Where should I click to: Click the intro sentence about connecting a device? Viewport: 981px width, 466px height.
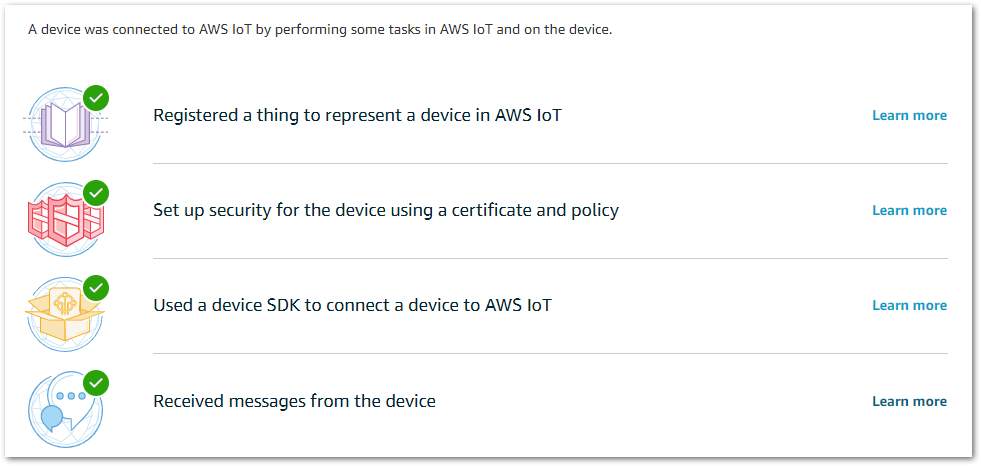(320, 30)
